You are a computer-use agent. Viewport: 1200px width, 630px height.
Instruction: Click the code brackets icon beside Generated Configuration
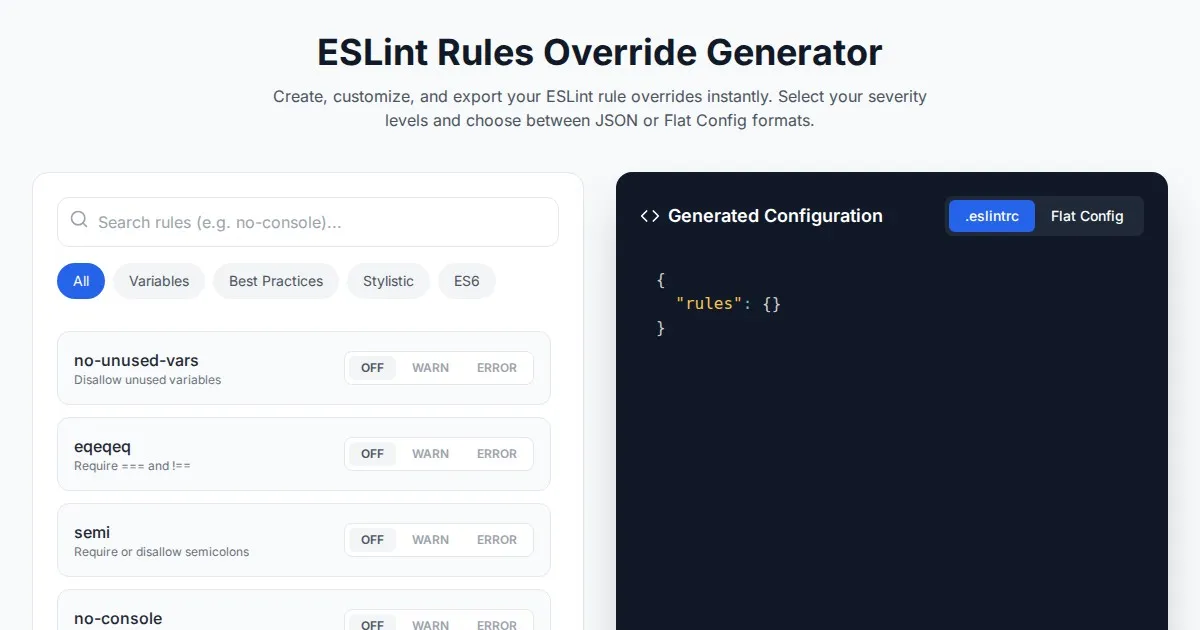pos(650,216)
